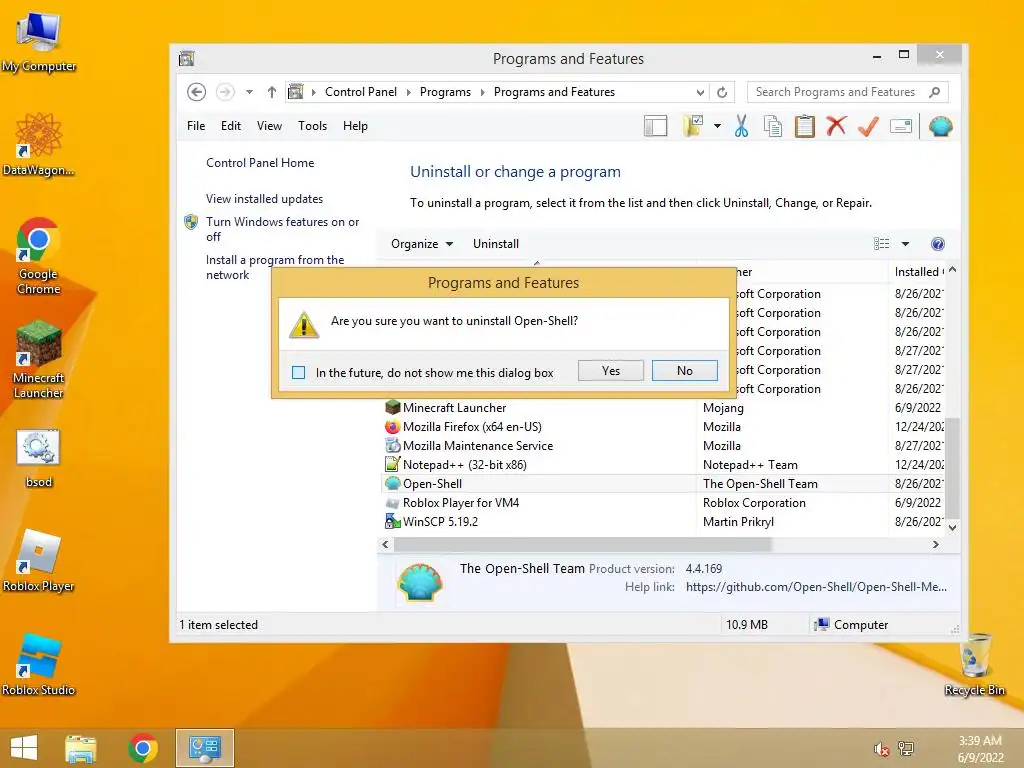Click the Installed On column header
Viewport: 1024px width, 768px height.
[x=917, y=272]
